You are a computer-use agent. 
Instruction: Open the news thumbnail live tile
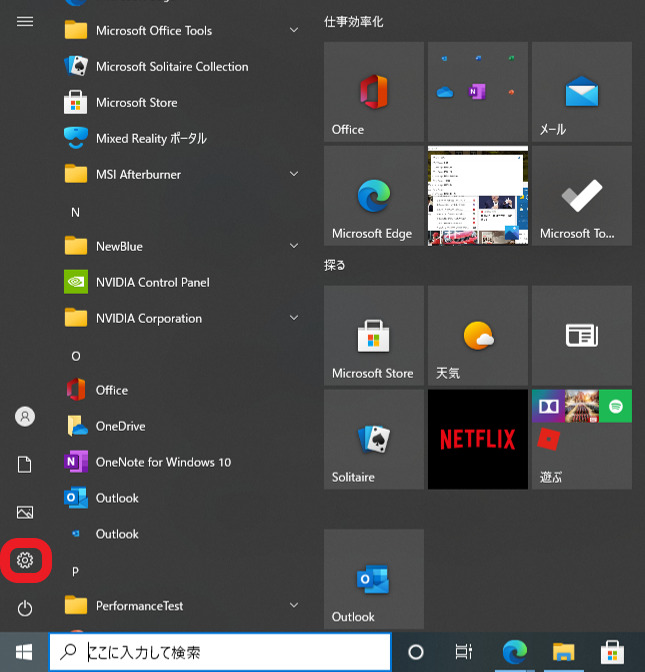(477, 195)
